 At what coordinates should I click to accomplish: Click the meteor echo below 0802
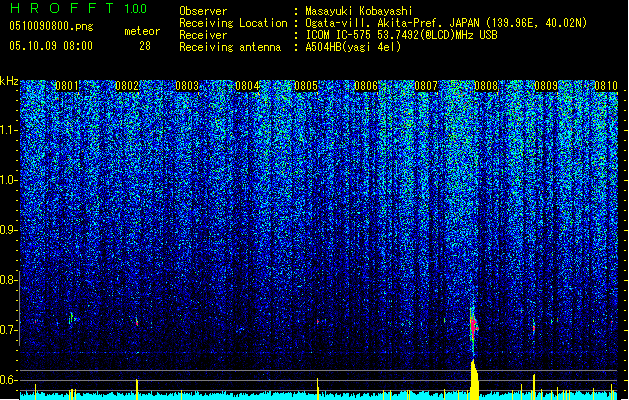(137, 322)
